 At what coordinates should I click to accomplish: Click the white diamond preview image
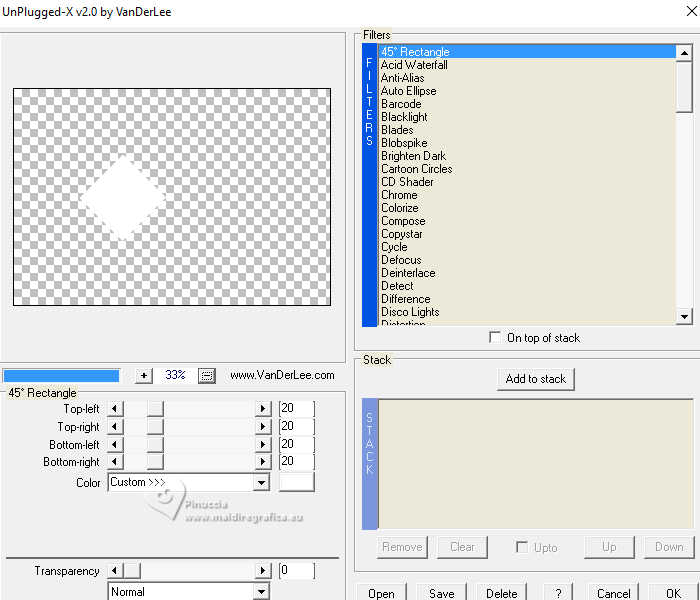tap(124, 197)
